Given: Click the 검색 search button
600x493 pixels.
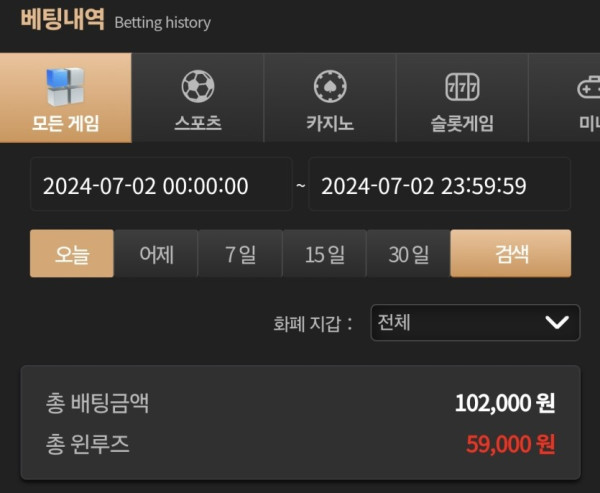Looking at the screenshot, I should pos(511,253).
